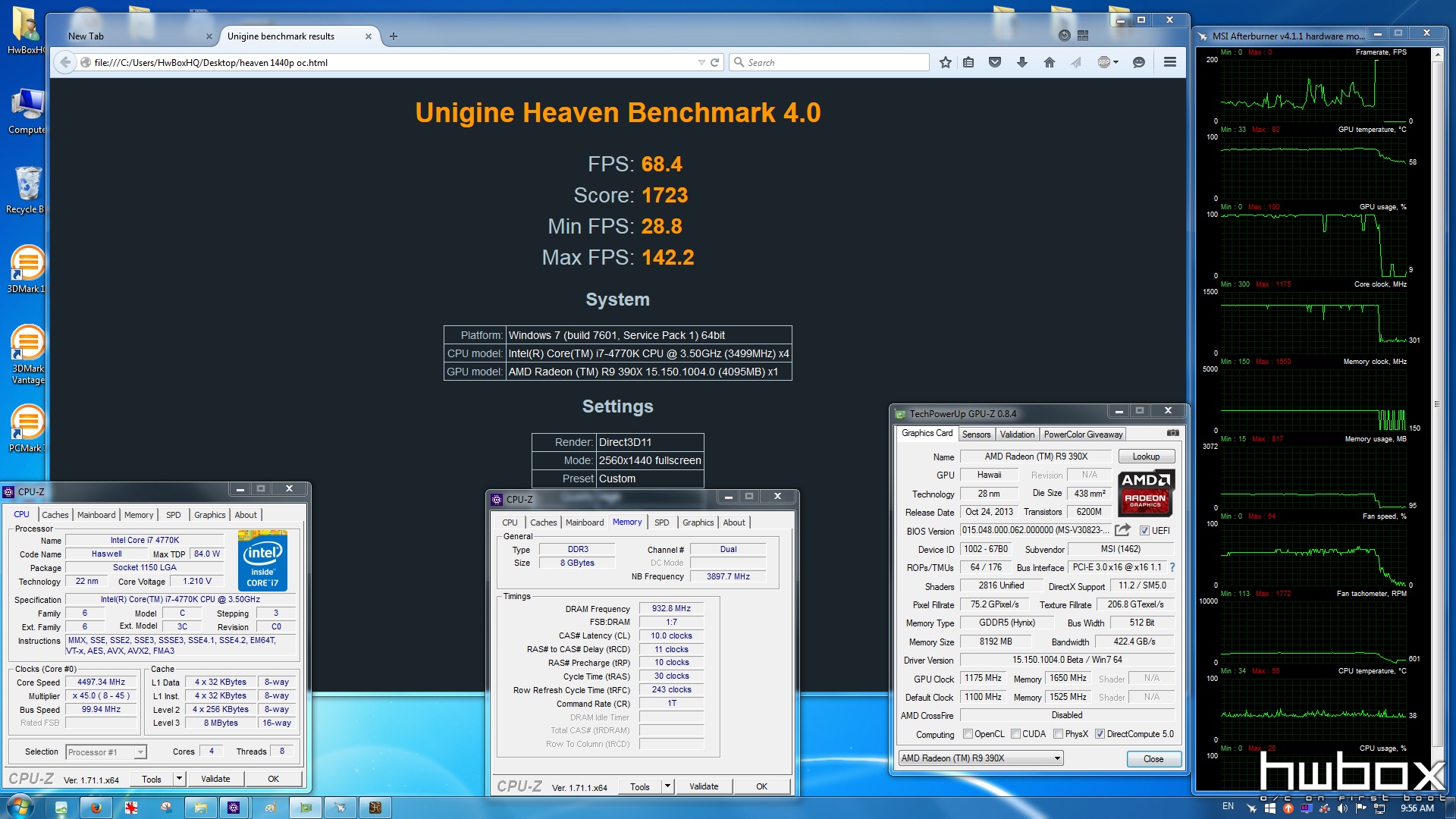Open the Firefox Hello chat smiley icon
The width and height of the screenshot is (1456, 819).
click(x=1138, y=62)
